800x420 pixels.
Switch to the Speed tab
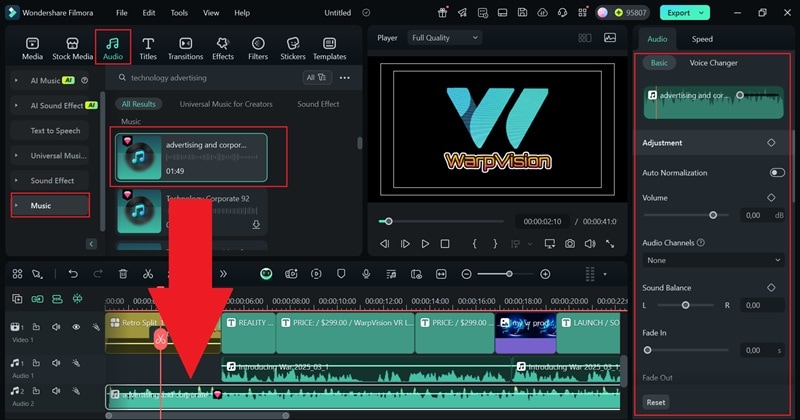702,39
